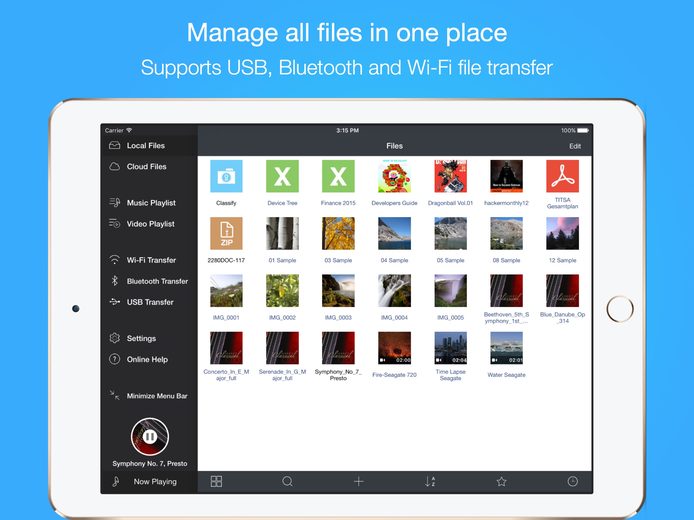
Task: Open the IMG_0001 photo thumbnail
Action: point(226,291)
